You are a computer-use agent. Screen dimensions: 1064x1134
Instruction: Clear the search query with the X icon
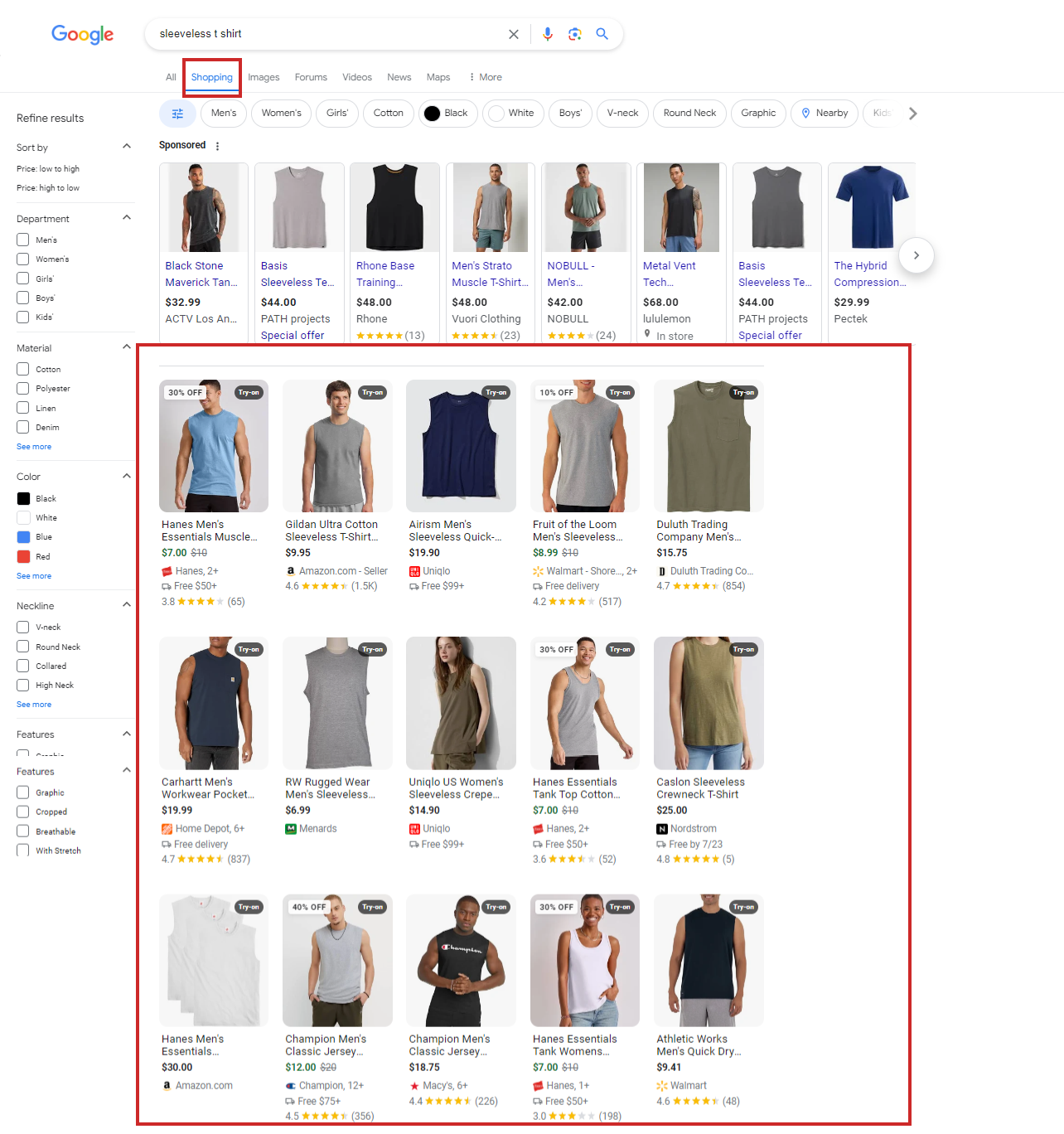pos(513,34)
